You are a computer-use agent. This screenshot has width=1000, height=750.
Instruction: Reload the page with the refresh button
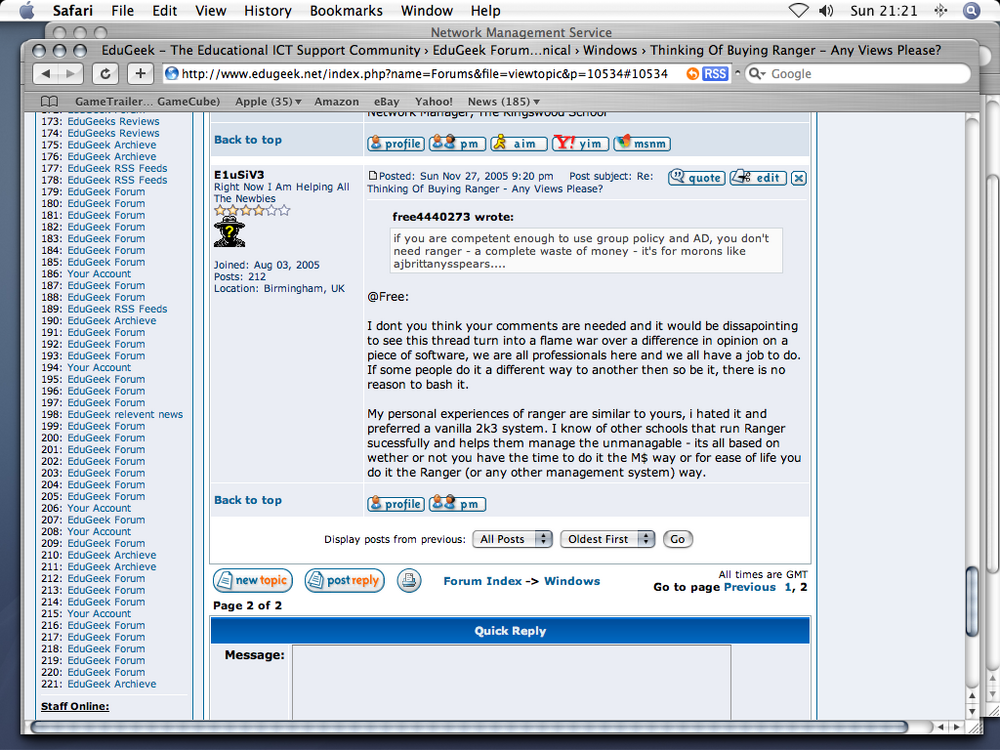[105, 74]
